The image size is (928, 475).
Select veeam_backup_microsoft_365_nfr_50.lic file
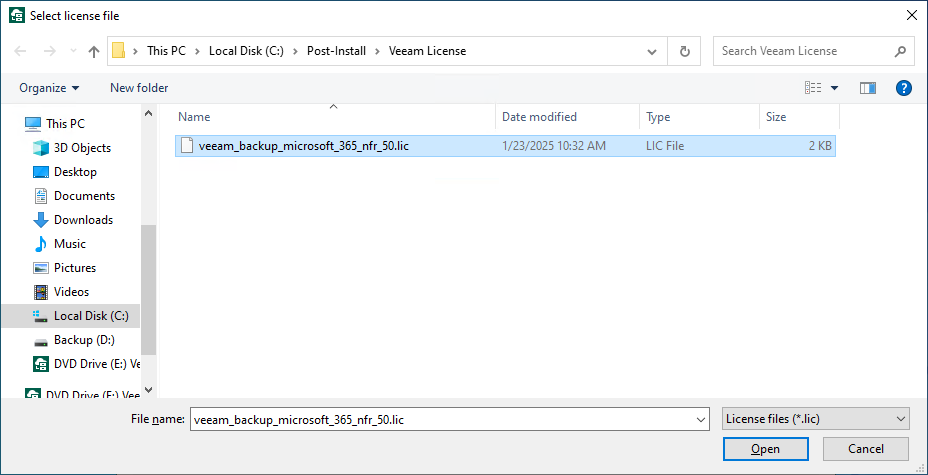(303, 146)
